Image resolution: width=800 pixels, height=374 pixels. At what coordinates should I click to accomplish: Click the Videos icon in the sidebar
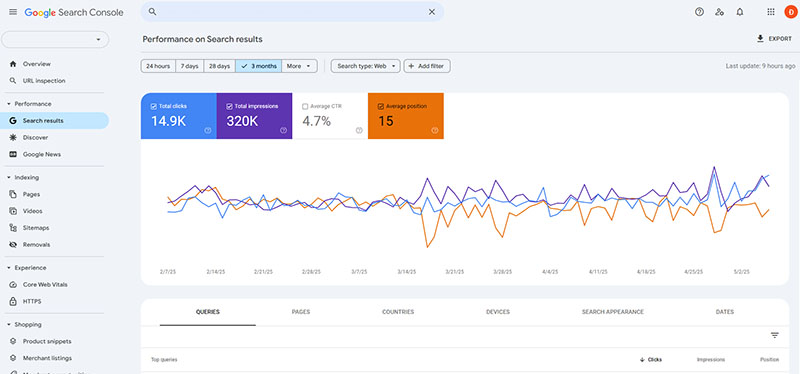click(x=13, y=211)
